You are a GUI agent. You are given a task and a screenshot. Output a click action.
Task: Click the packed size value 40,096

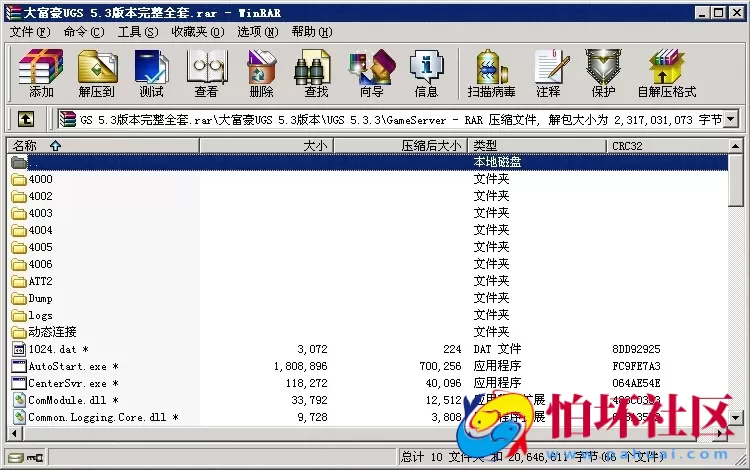pyautogui.click(x=443, y=383)
